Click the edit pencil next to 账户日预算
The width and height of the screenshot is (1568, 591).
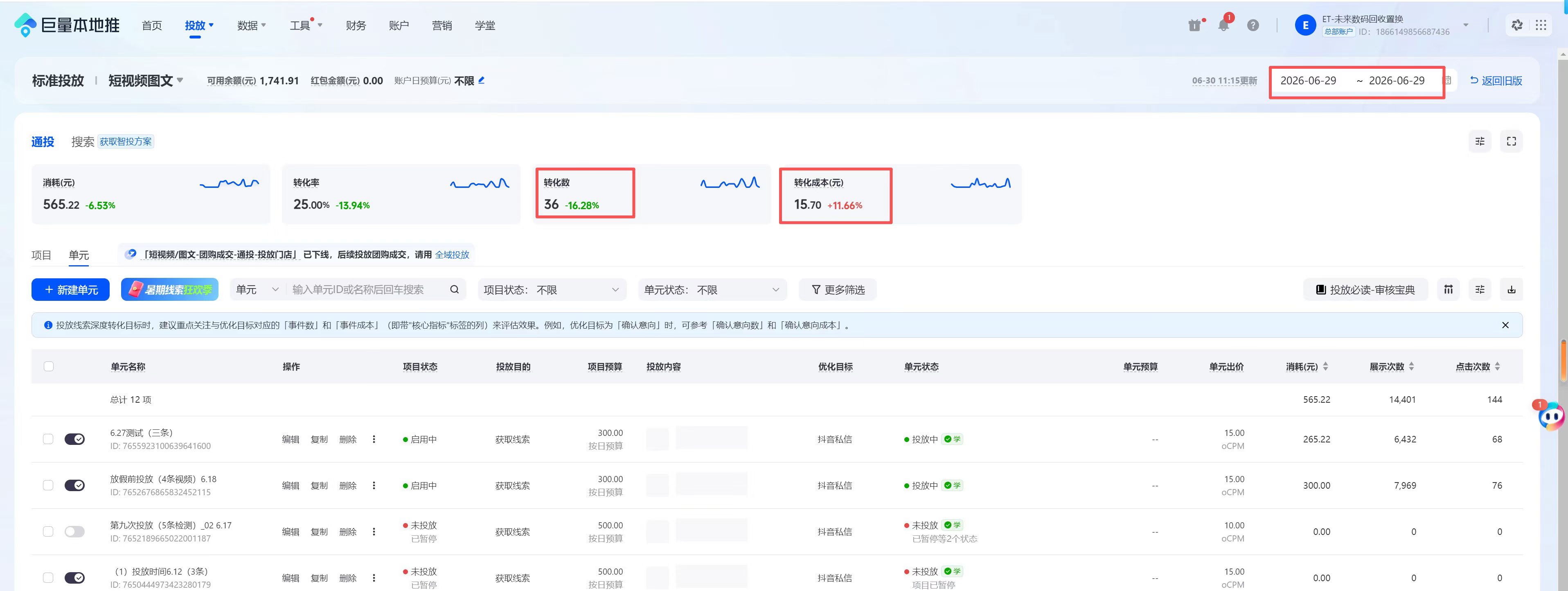(482, 80)
